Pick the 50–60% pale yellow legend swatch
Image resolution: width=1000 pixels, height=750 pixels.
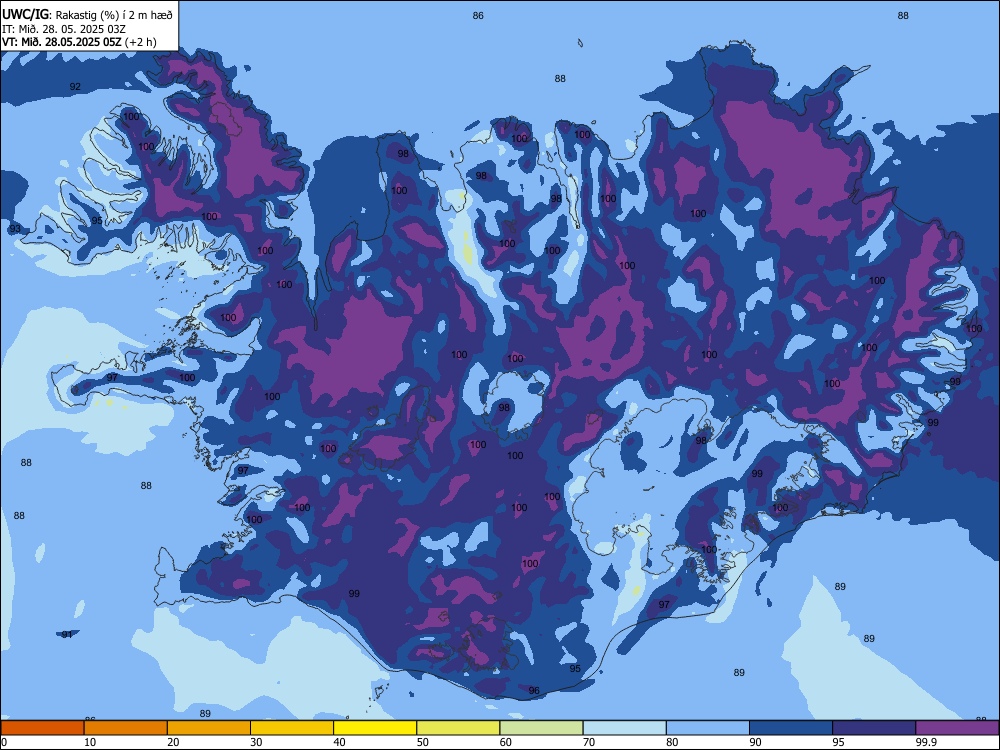coord(459,728)
